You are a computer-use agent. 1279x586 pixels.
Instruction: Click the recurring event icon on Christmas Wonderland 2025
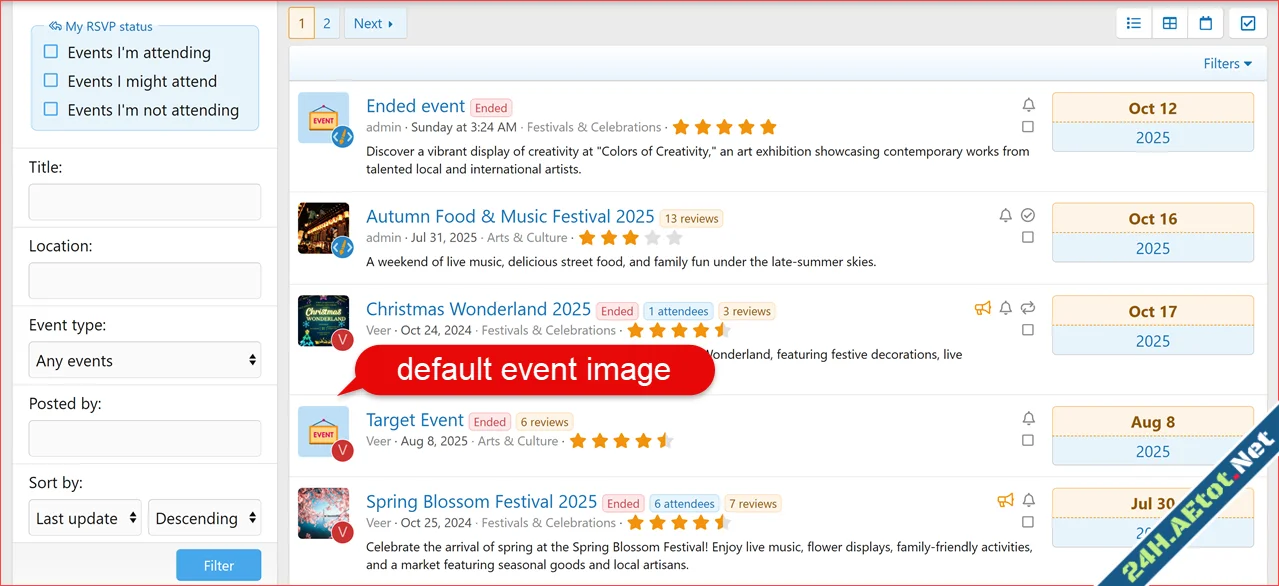point(1028,308)
